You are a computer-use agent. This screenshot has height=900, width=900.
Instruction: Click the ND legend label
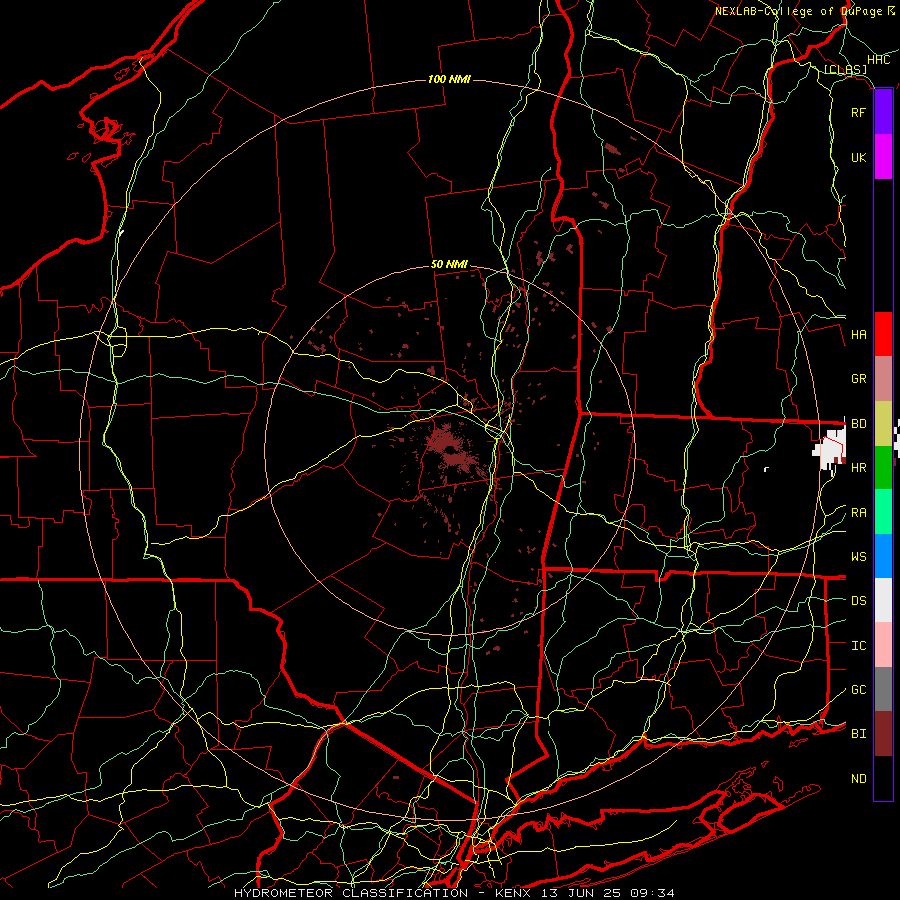(858, 779)
